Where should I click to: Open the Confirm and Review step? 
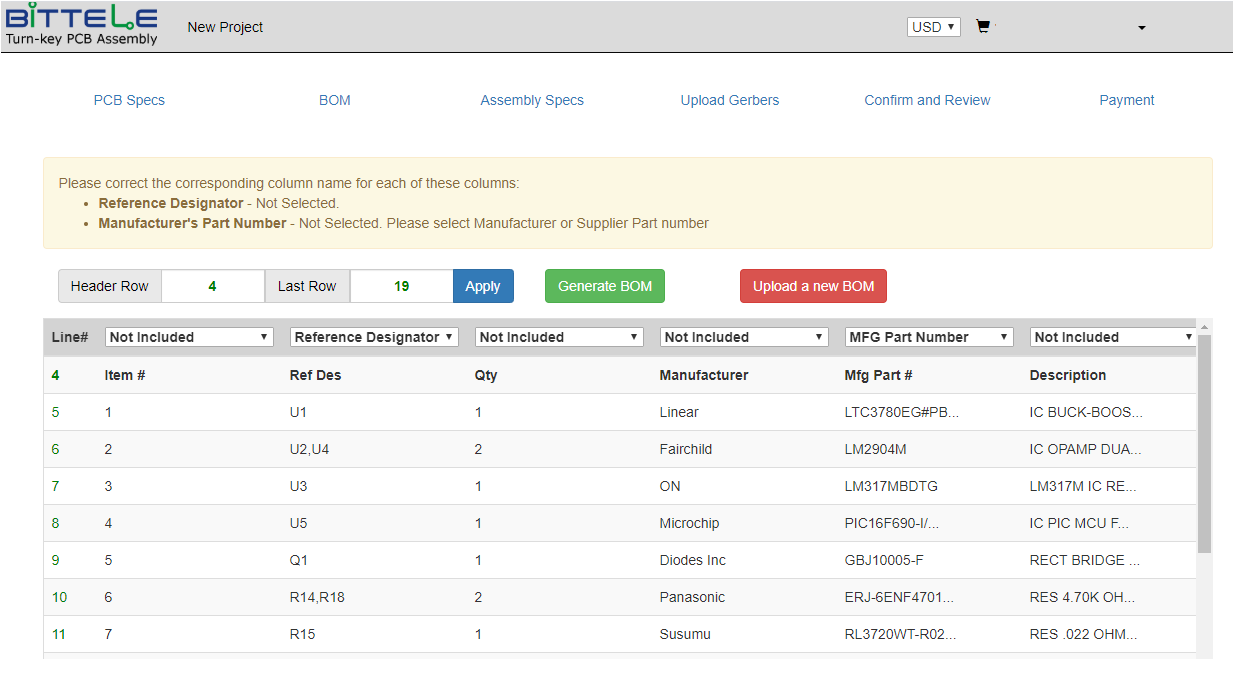point(927,100)
